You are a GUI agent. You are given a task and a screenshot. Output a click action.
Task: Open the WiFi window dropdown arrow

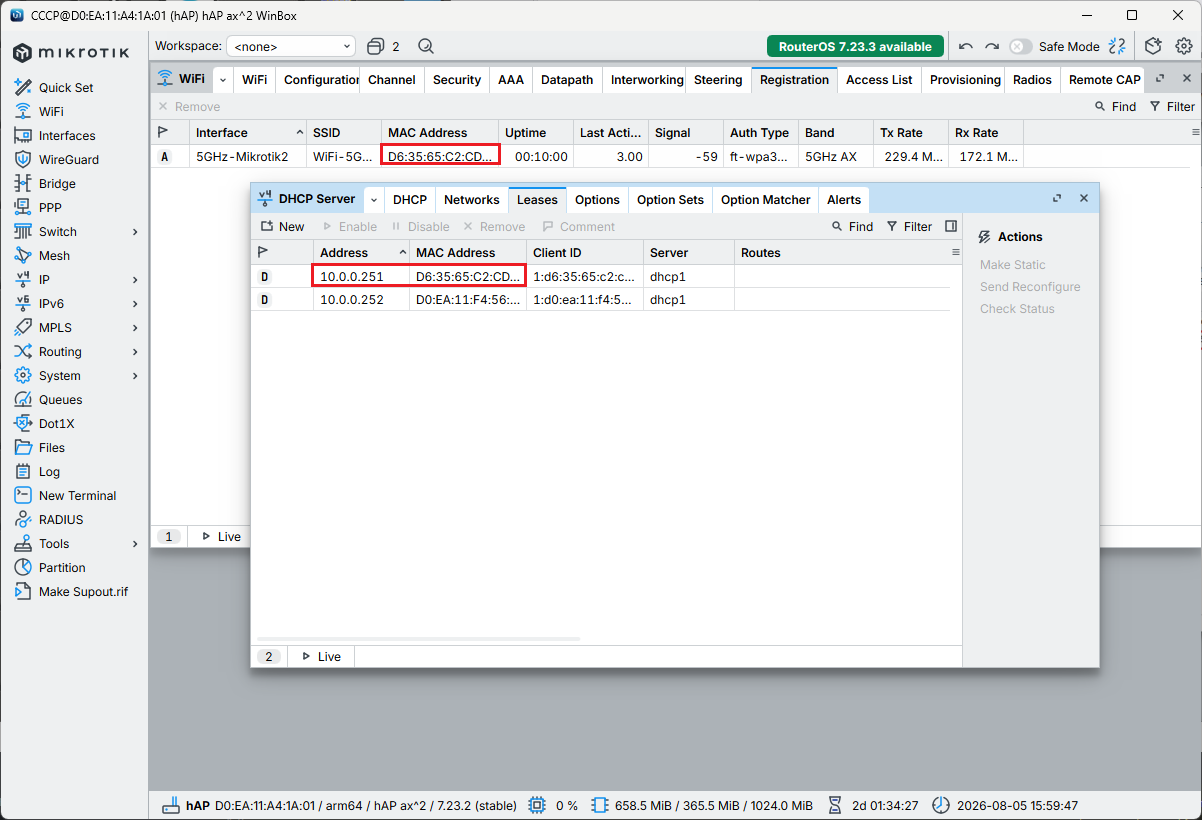(223, 80)
